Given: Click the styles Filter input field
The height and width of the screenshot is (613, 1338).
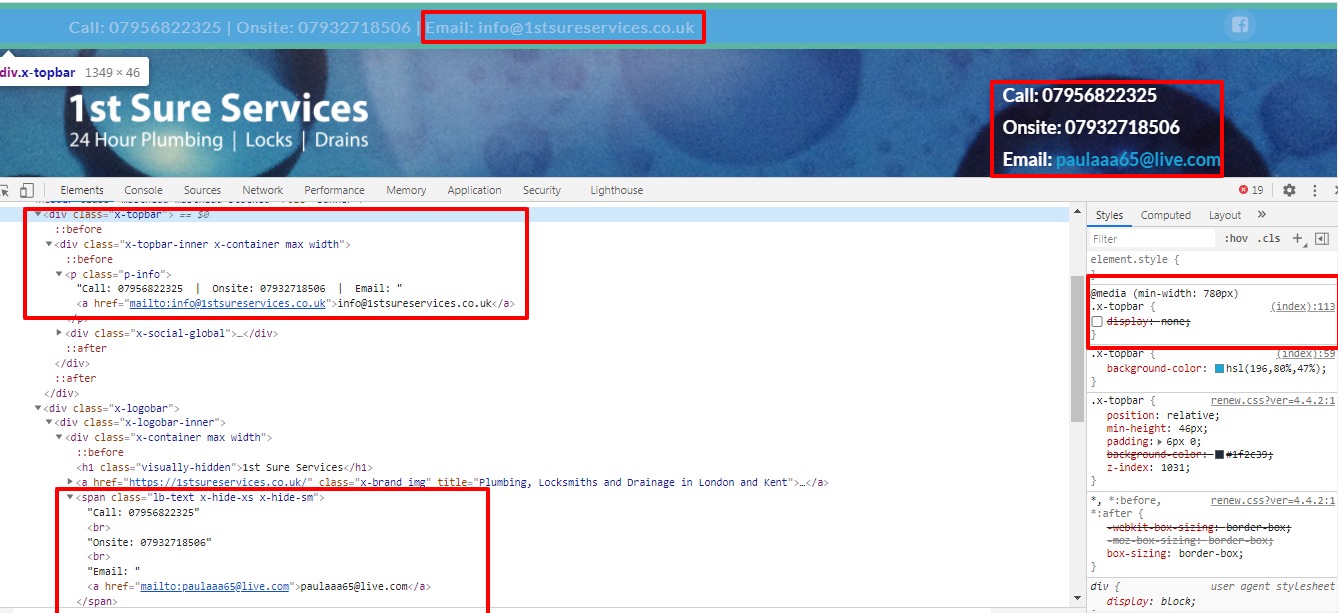Looking at the screenshot, I should click(1150, 239).
